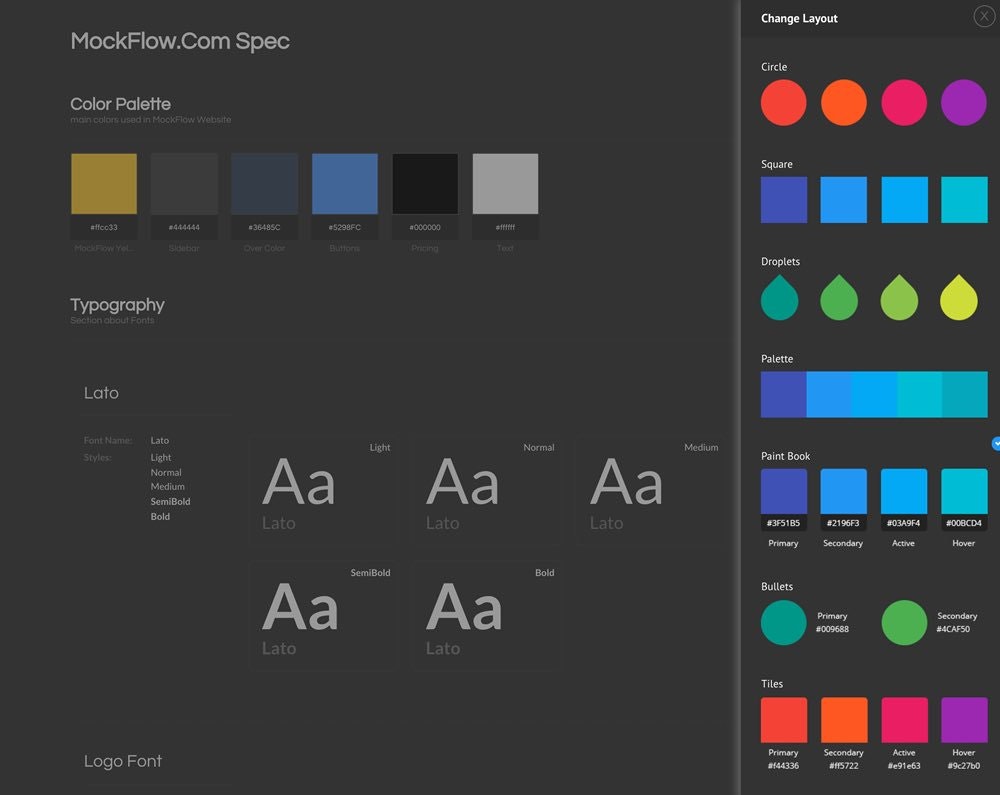Close the Change Layout panel
The height and width of the screenshot is (795, 1000).
(984, 17)
